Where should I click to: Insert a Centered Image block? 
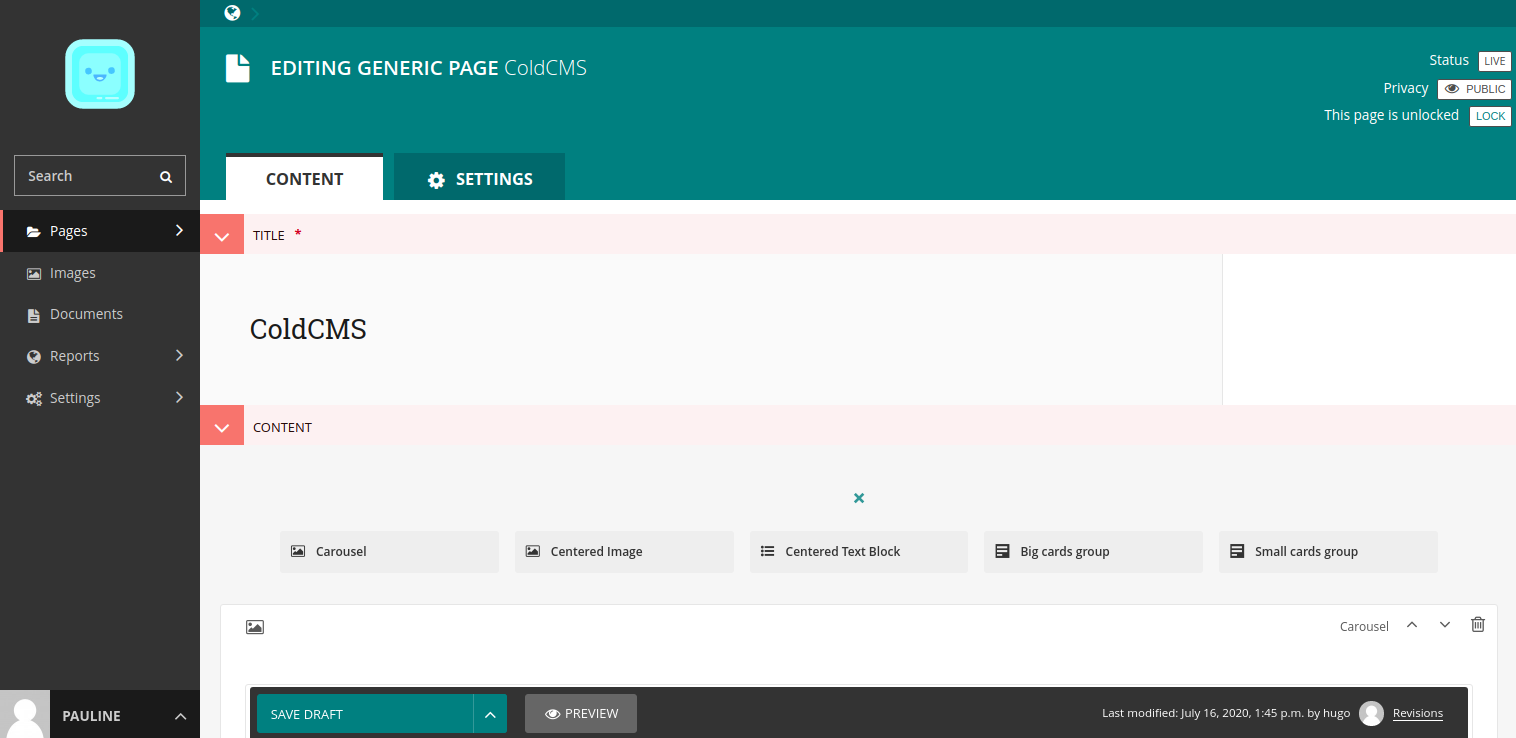pos(623,551)
